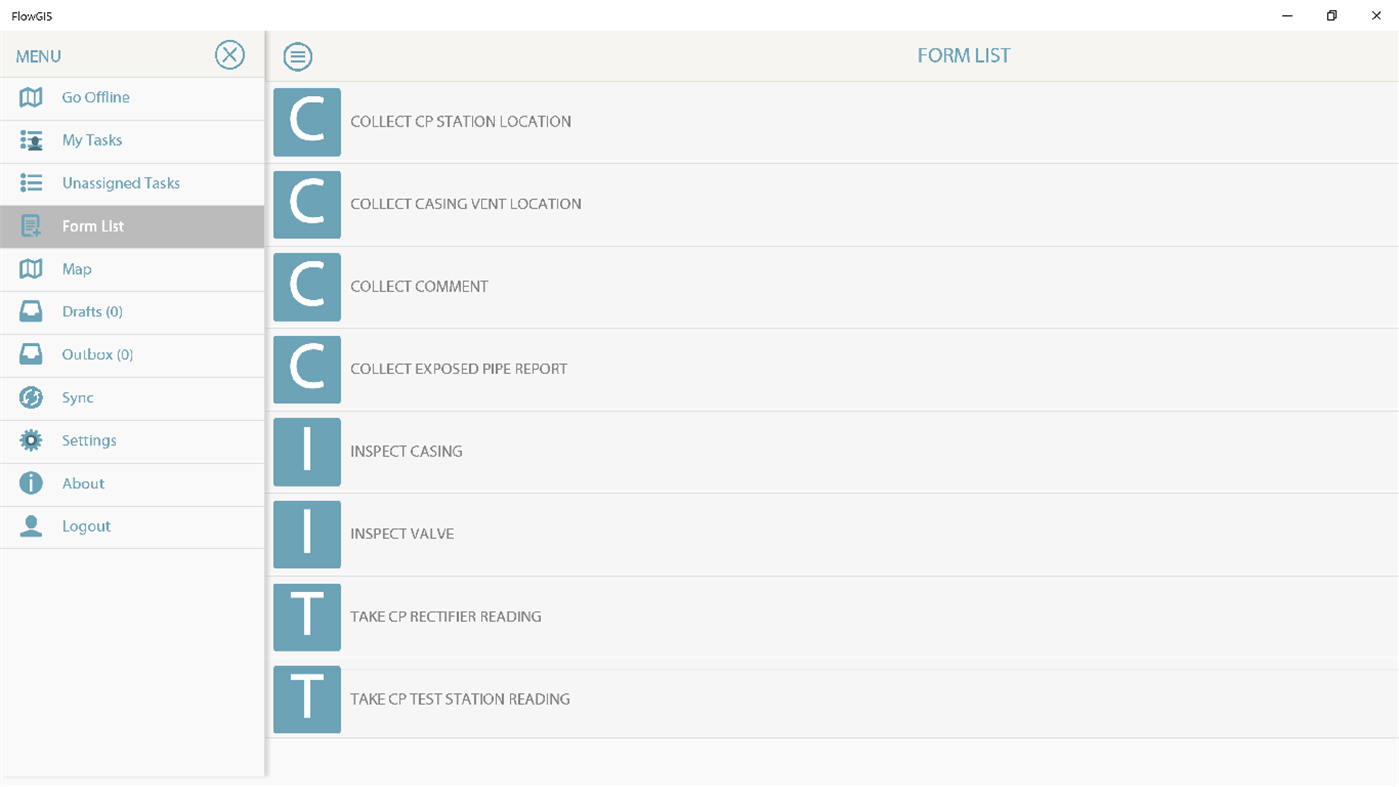Click the MENU header label
This screenshot has height=787, width=1399.
coord(38,57)
